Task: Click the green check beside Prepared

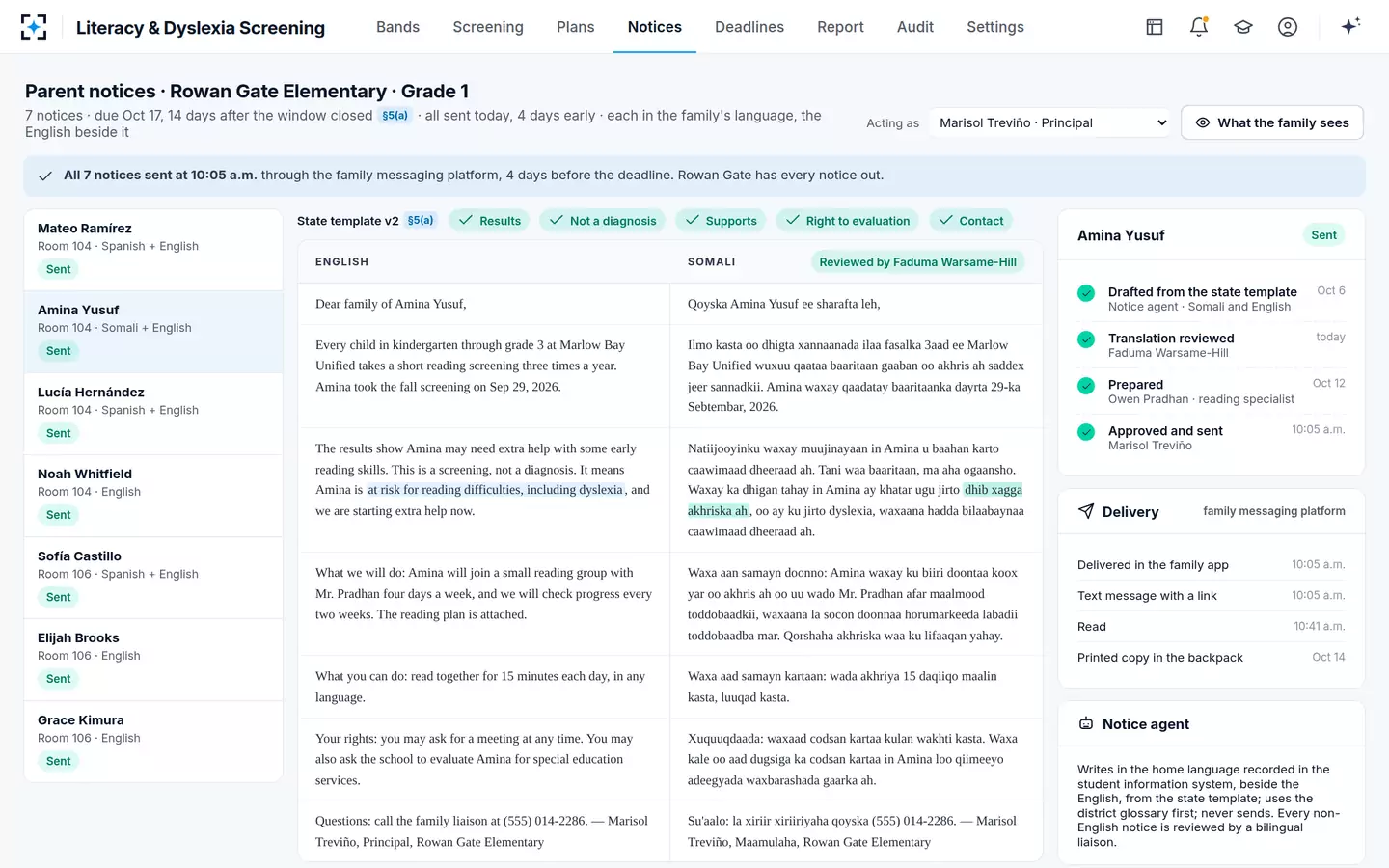Action: tap(1086, 386)
